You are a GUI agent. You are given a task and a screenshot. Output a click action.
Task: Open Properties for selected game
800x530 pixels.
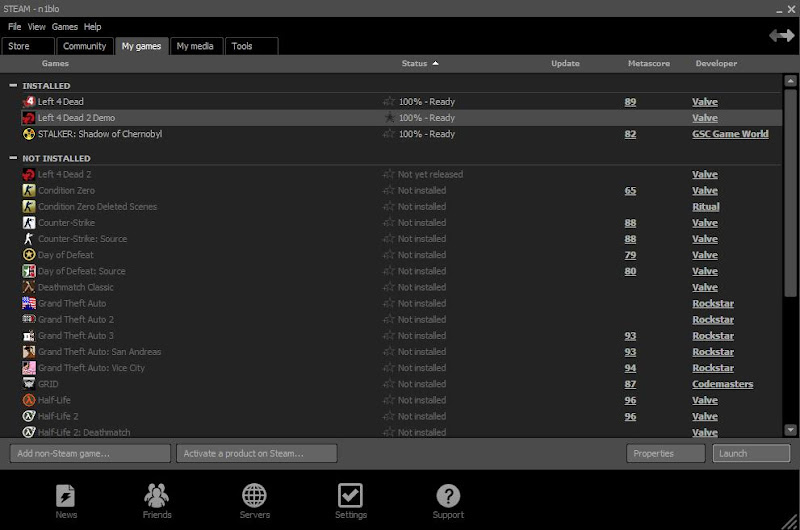(x=666, y=453)
